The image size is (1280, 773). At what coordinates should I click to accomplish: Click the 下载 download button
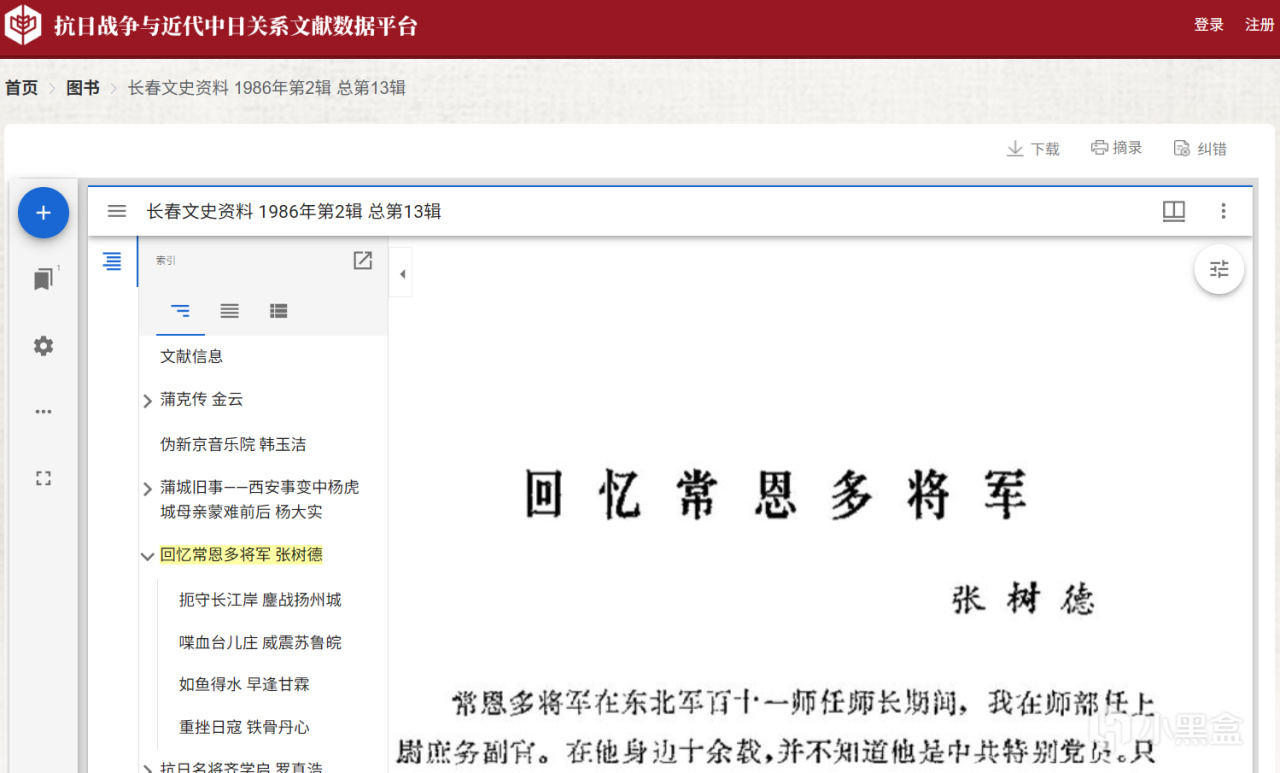tap(1033, 148)
